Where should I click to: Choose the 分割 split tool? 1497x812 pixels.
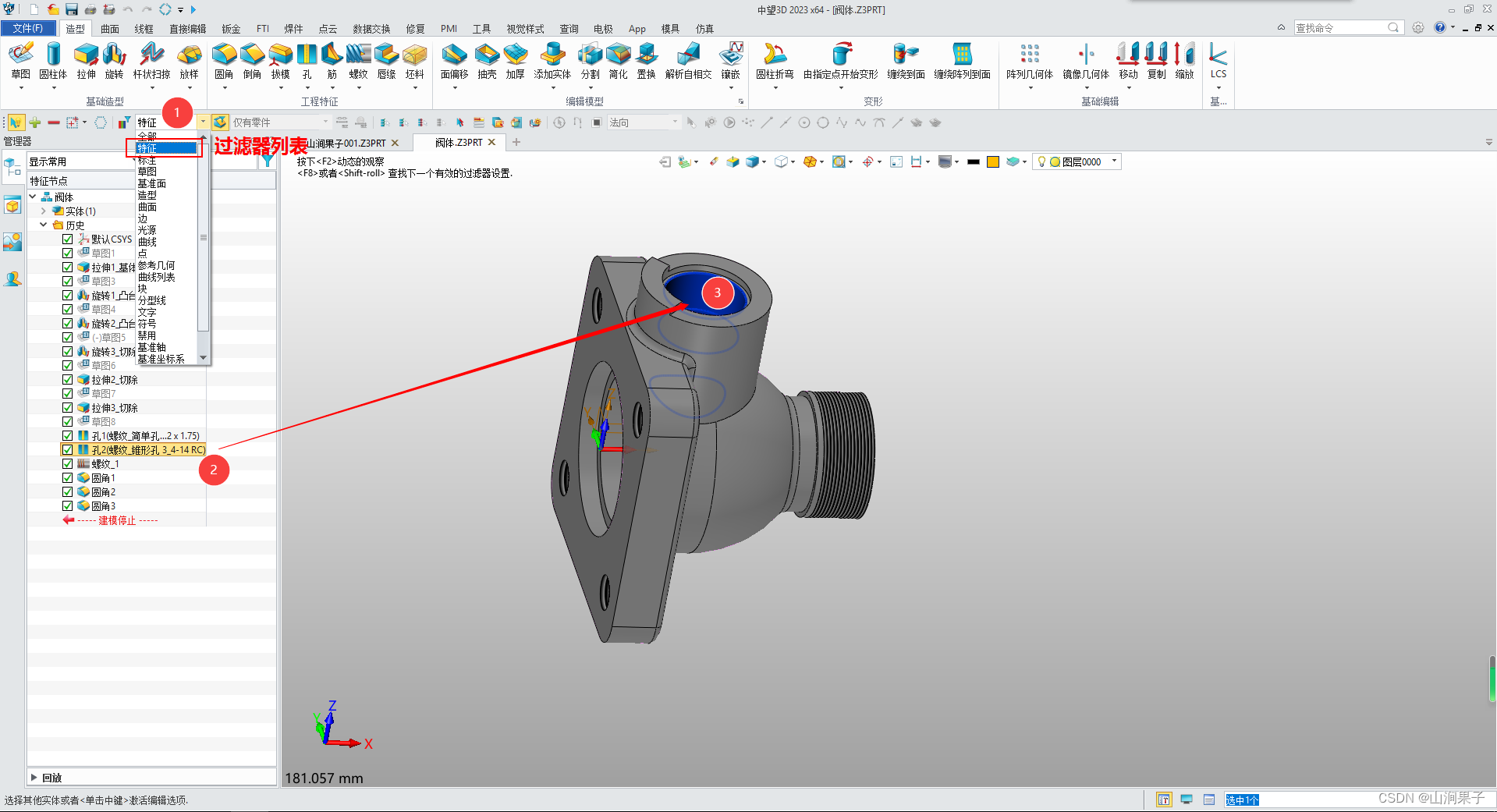[591, 61]
